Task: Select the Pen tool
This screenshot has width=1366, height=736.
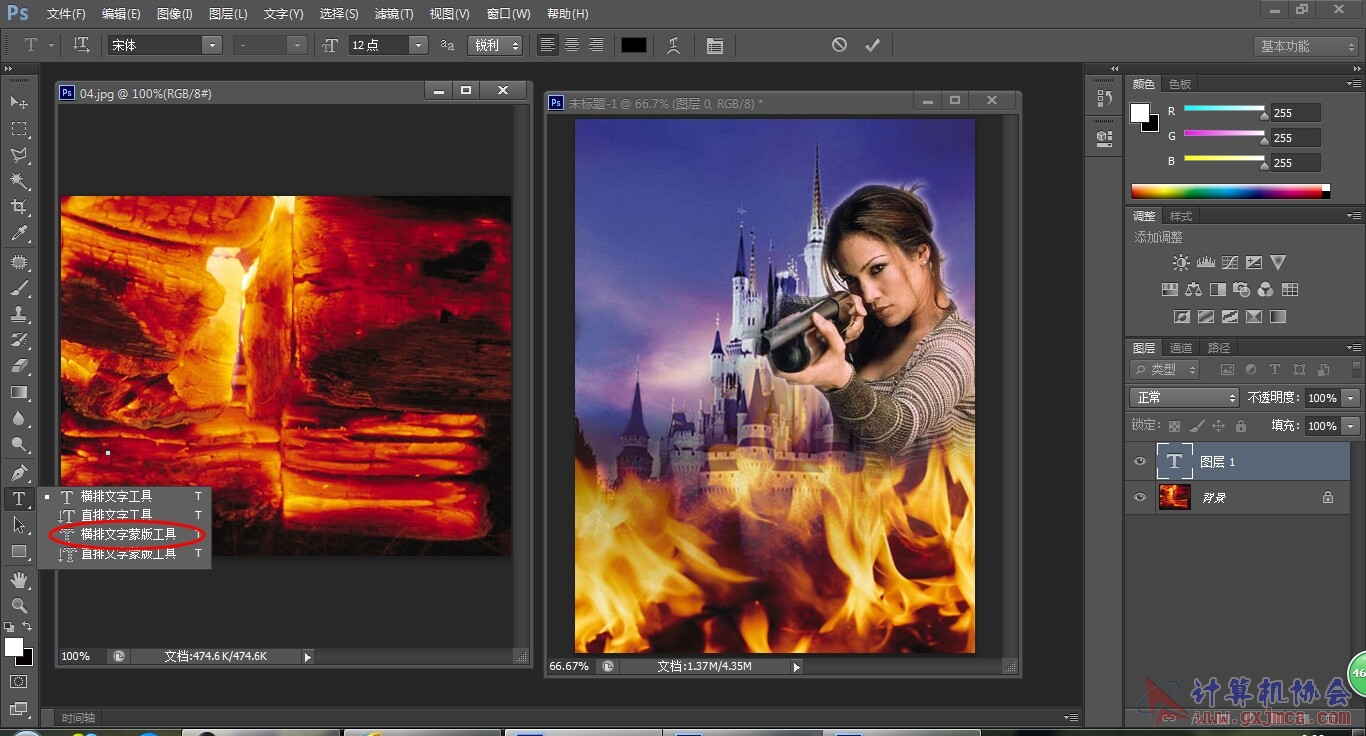Action: click(19, 472)
